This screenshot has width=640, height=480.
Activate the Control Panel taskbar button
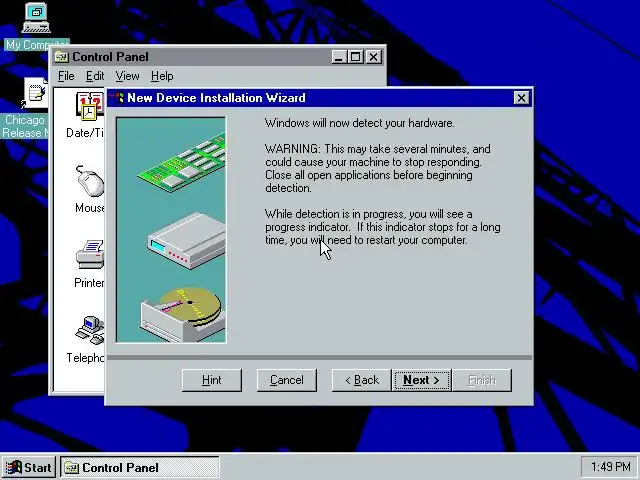coord(140,467)
